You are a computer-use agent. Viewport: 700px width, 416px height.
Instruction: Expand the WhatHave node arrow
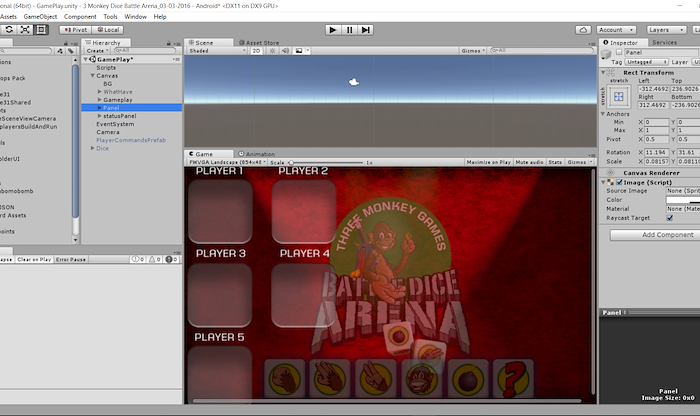[100, 92]
